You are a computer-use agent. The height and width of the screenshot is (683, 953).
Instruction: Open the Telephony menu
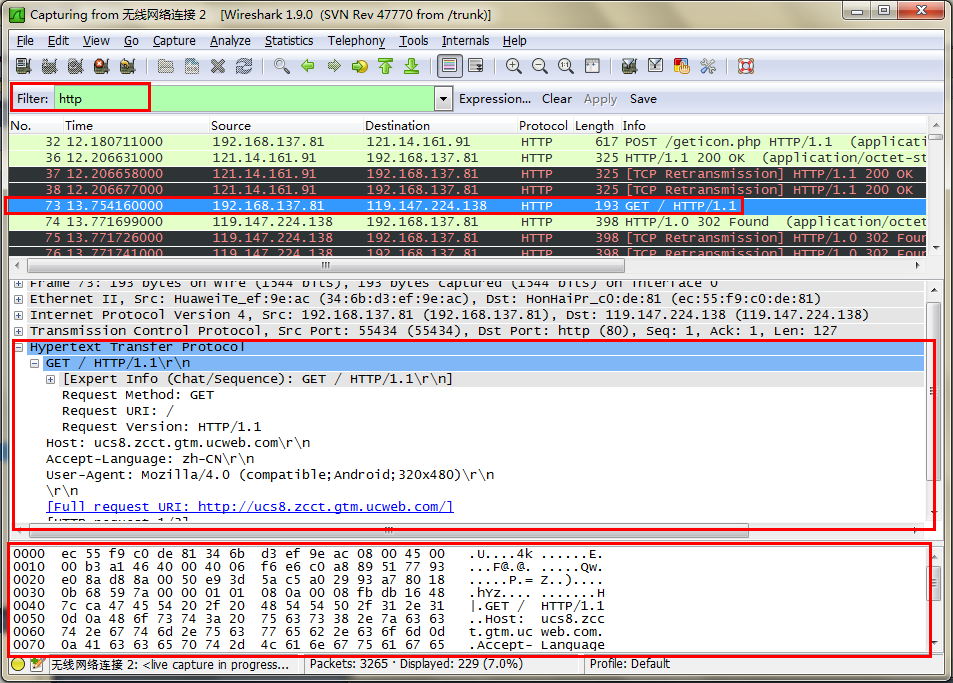[x=356, y=41]
